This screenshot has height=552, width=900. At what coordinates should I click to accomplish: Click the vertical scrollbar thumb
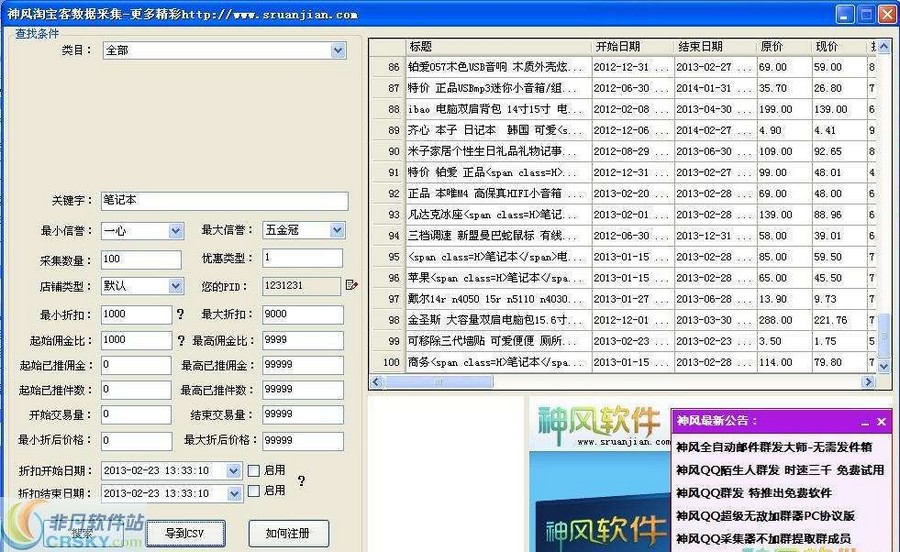point(884,336)
